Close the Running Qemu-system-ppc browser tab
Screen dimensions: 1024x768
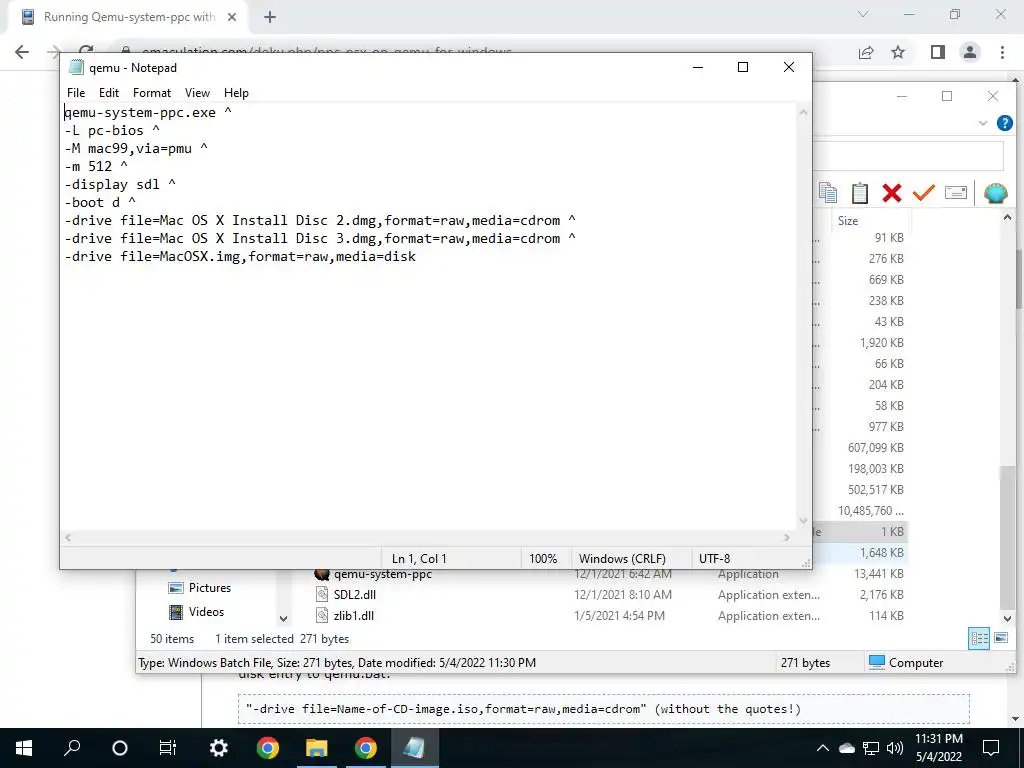(232, 17)
